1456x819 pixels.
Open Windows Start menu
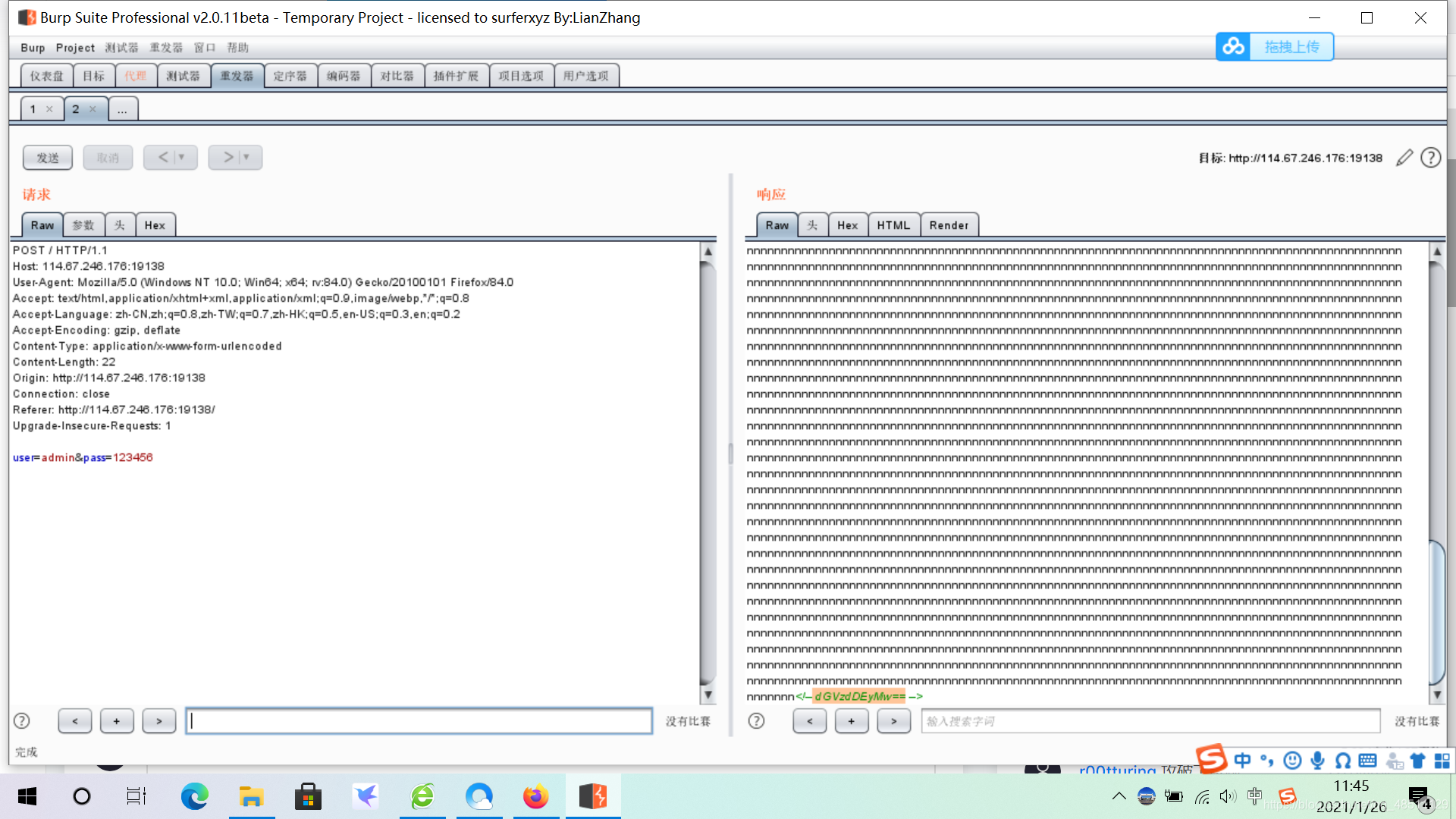tap(27, 796)
